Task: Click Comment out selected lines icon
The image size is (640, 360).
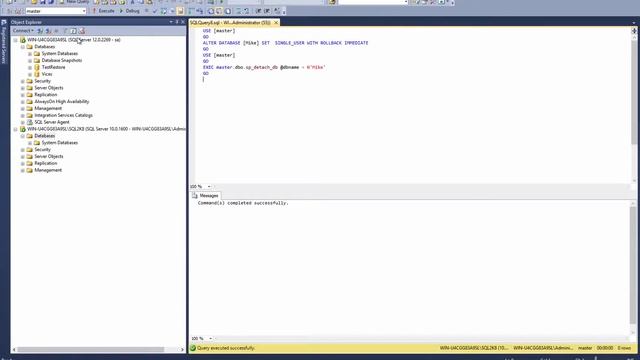Action: (x=238, y=11)
